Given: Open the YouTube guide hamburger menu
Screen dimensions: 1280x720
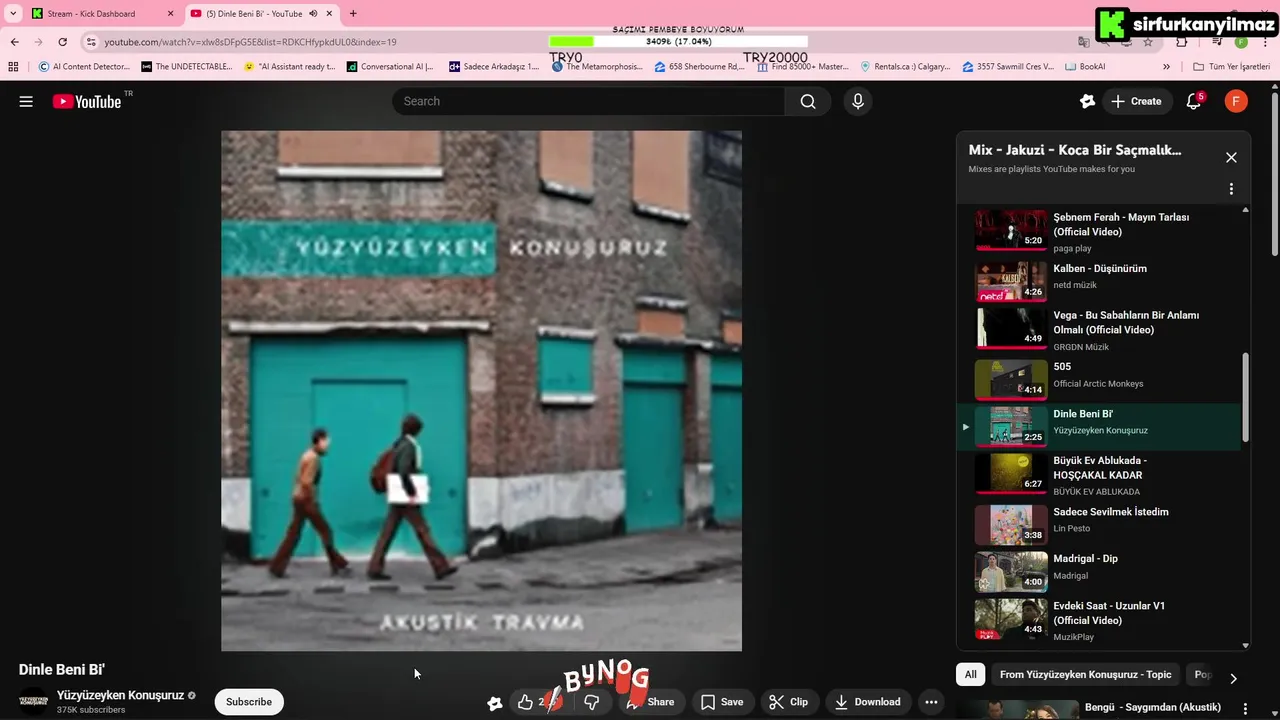Looking at the screenshot, I should pyautogui.click(x=26, y=101).
